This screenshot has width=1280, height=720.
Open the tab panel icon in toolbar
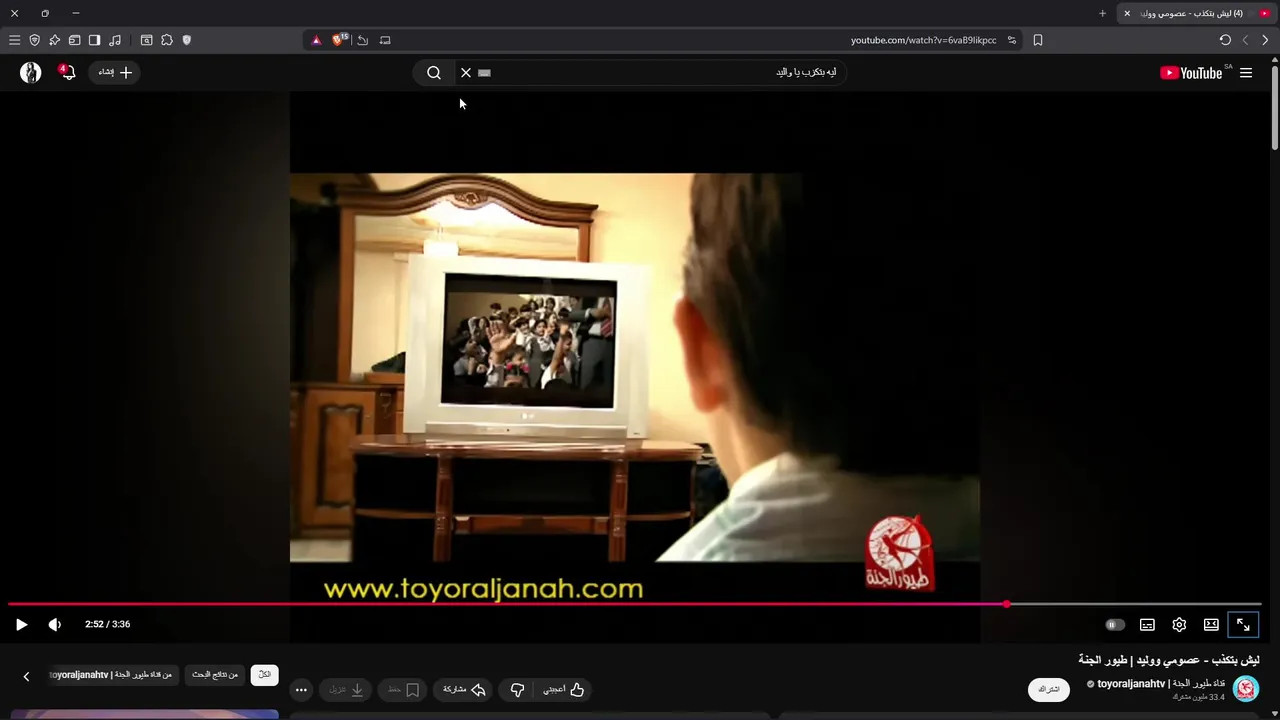click(74, 40)
